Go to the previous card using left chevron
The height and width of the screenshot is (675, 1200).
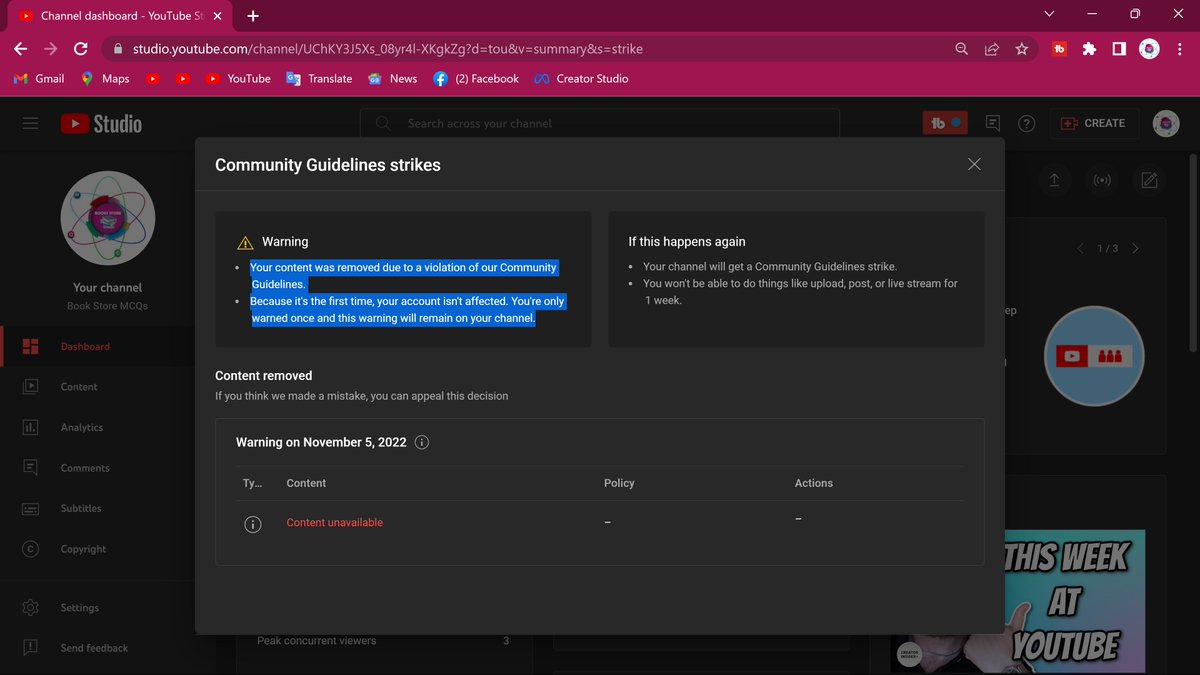[x=1080, y=248]
